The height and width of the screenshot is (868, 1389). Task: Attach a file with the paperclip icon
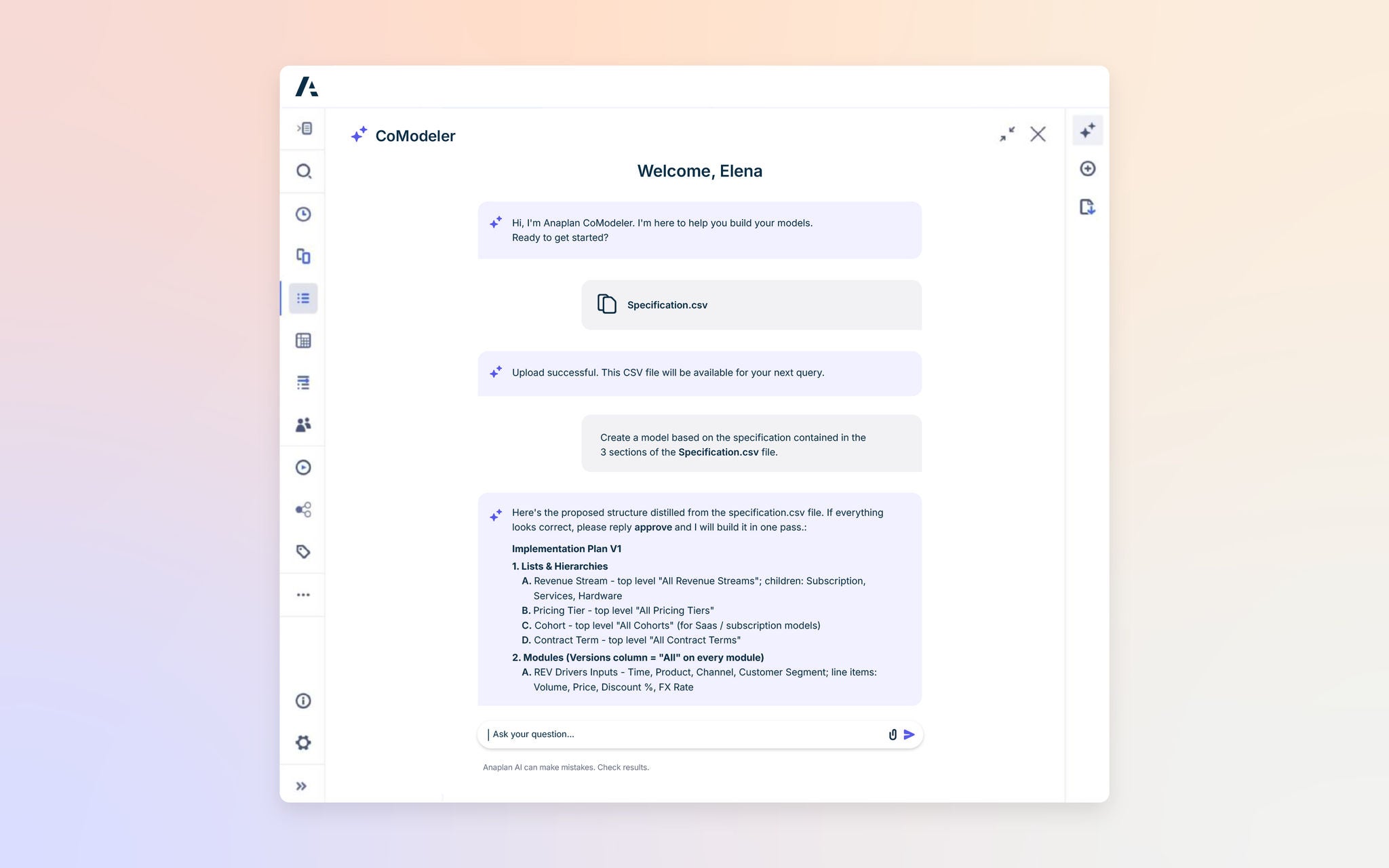(x=892, y=734)
